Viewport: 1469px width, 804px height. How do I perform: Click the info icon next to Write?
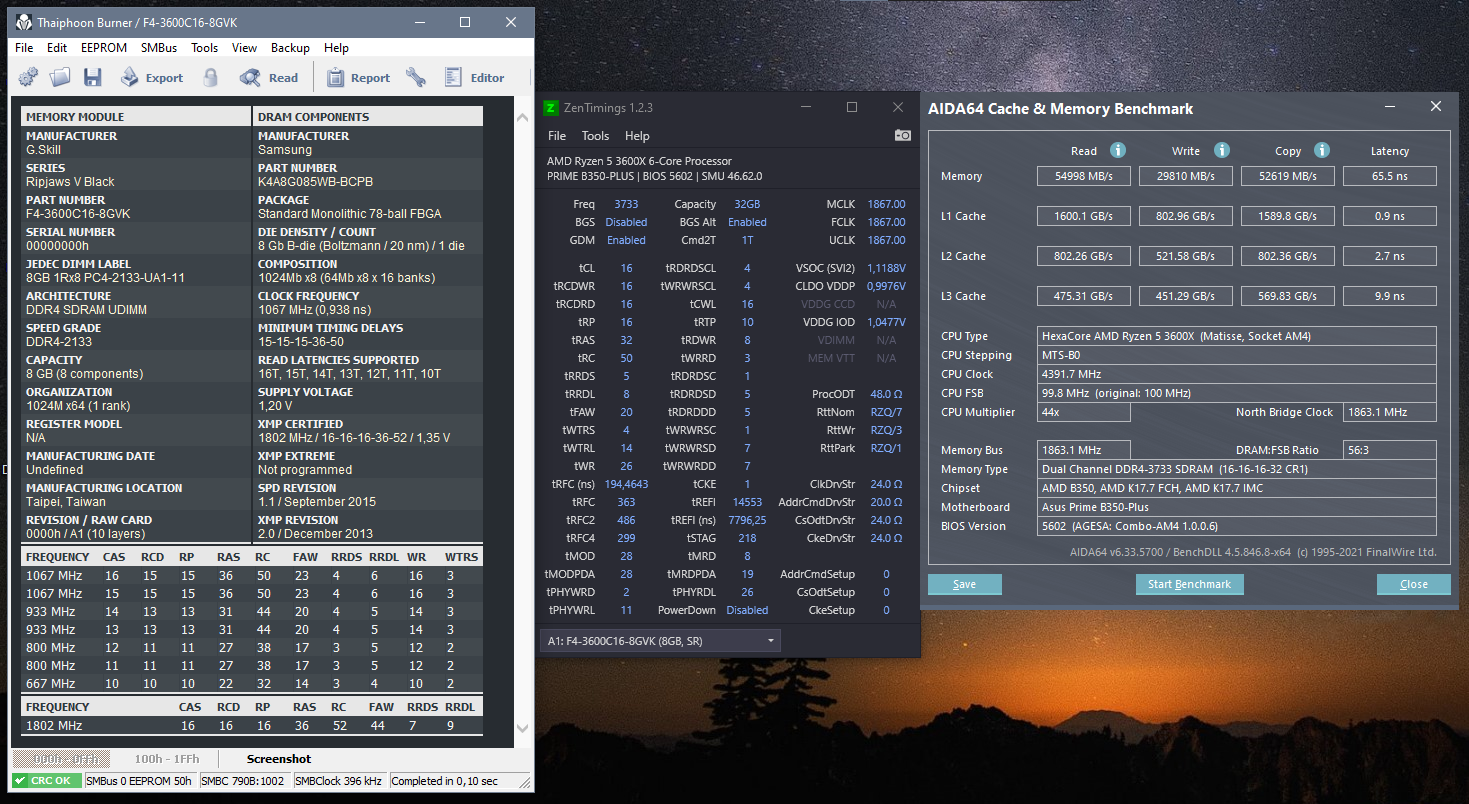tap(1221, 150)
